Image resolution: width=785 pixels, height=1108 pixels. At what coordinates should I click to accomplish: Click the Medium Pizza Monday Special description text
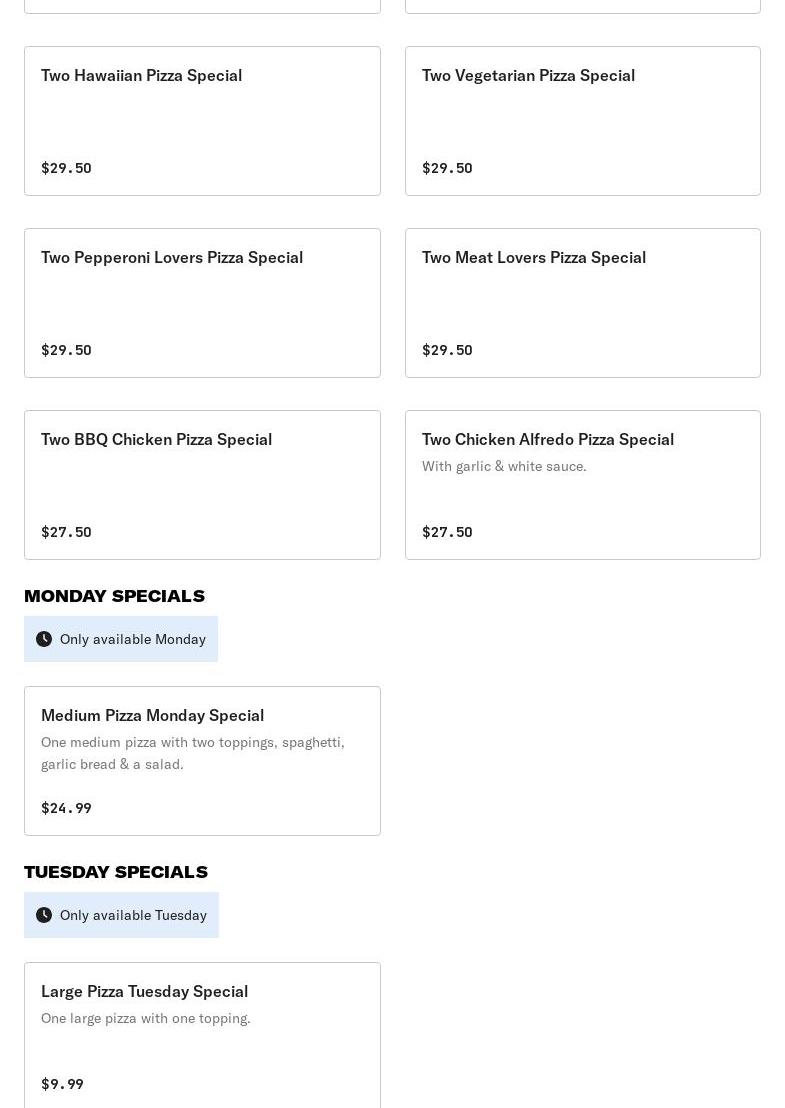[192, 753]
